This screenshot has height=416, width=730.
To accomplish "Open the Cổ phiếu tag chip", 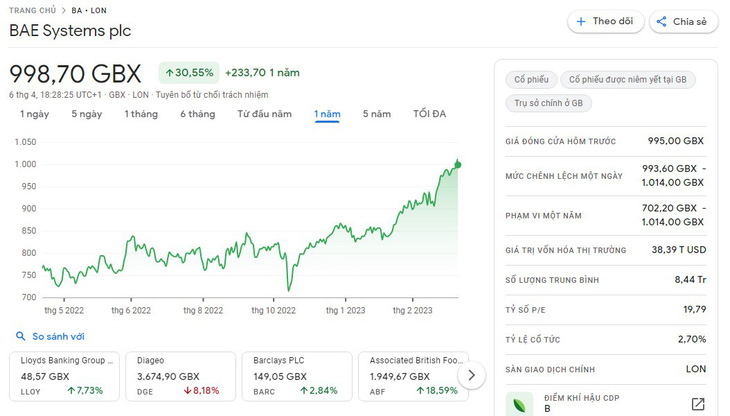I will [x=531, y=80].
